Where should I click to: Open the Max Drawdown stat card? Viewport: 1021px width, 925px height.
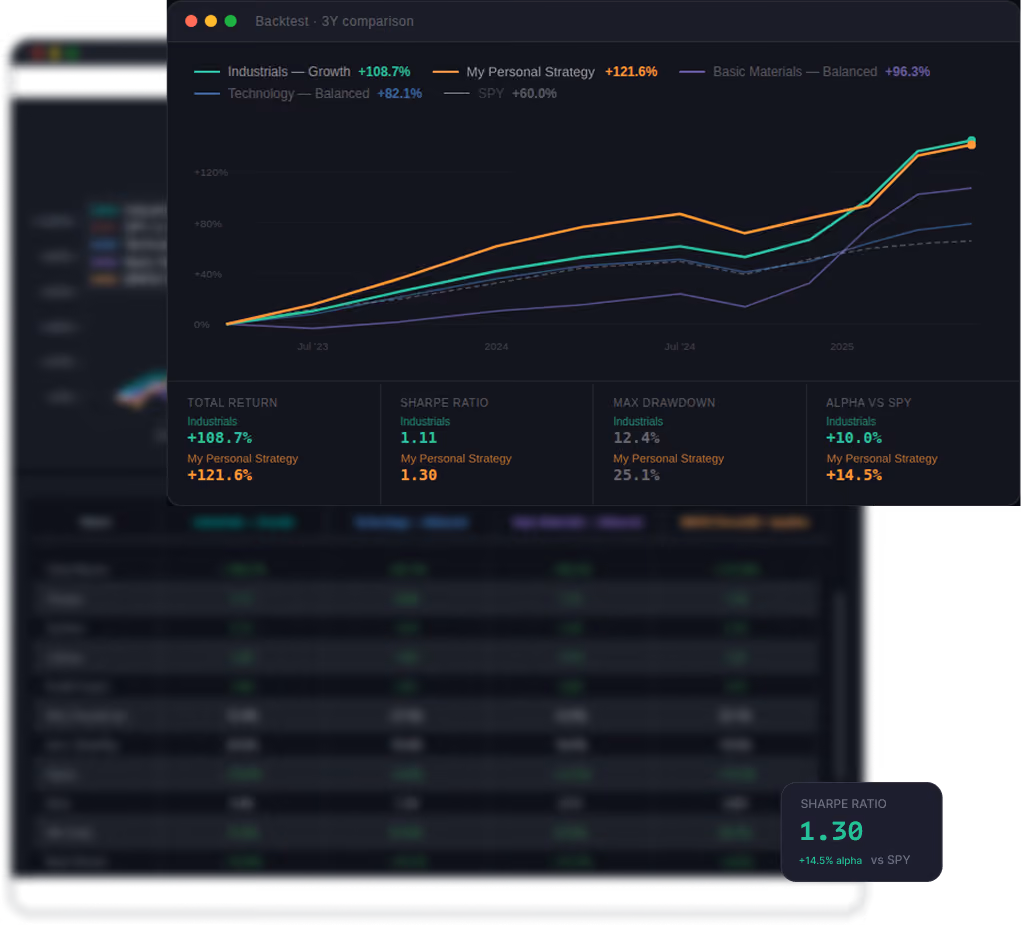pyautogui.click(x=700, y=443)
